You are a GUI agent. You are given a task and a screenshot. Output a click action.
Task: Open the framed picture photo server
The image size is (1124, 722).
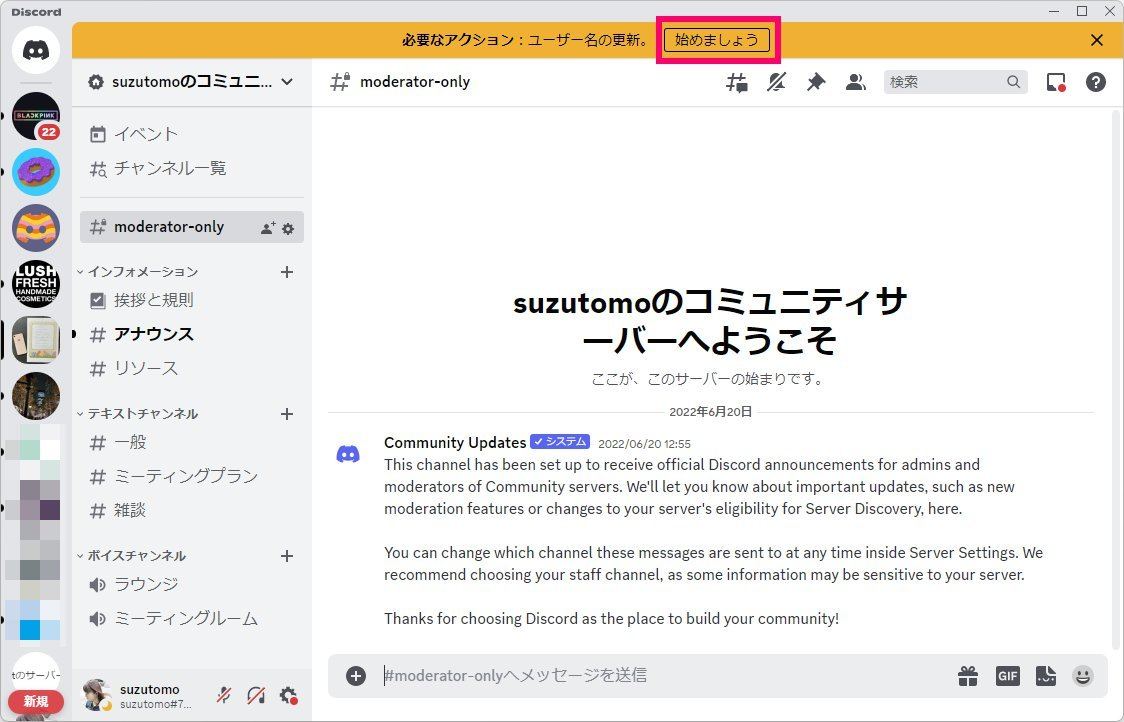pos(36,340)
